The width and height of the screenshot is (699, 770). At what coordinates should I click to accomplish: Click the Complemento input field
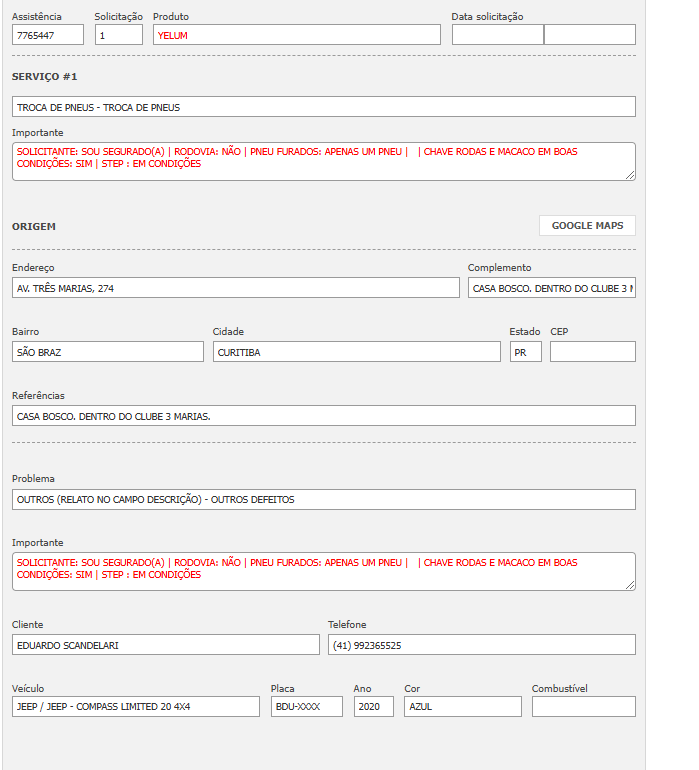click(551, 288)
